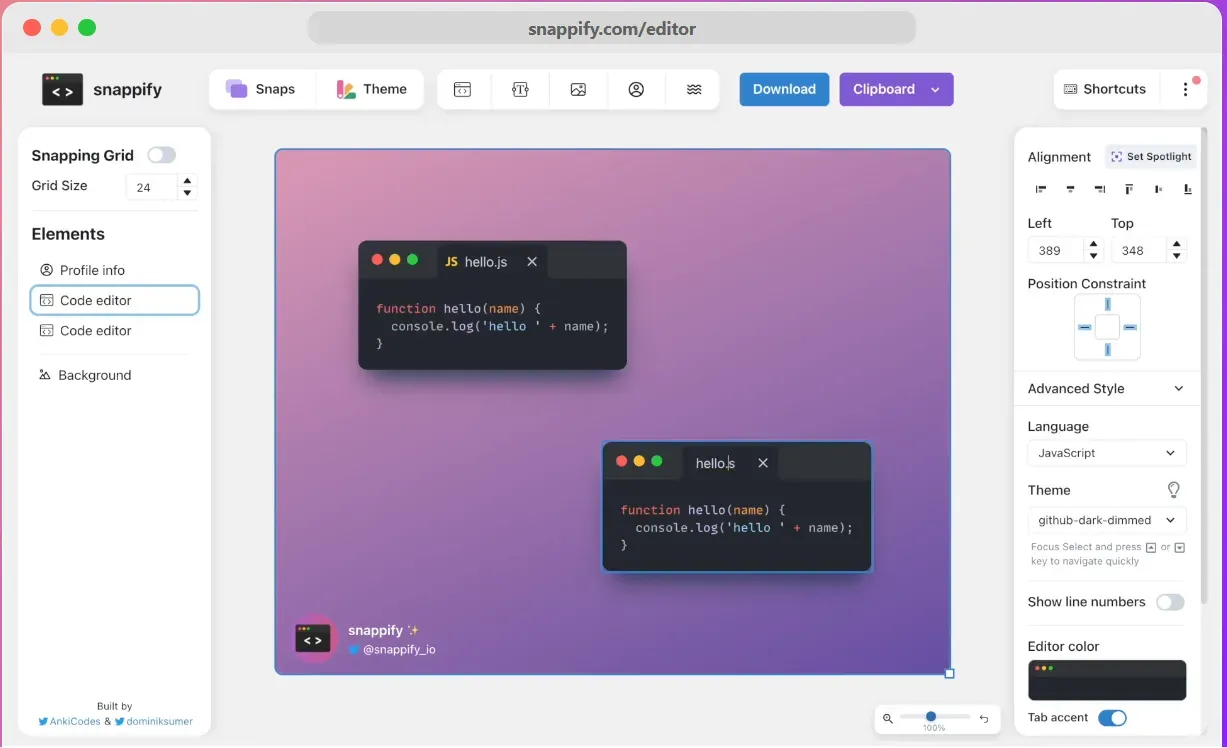Expand the Advanced Style section

1107,388
